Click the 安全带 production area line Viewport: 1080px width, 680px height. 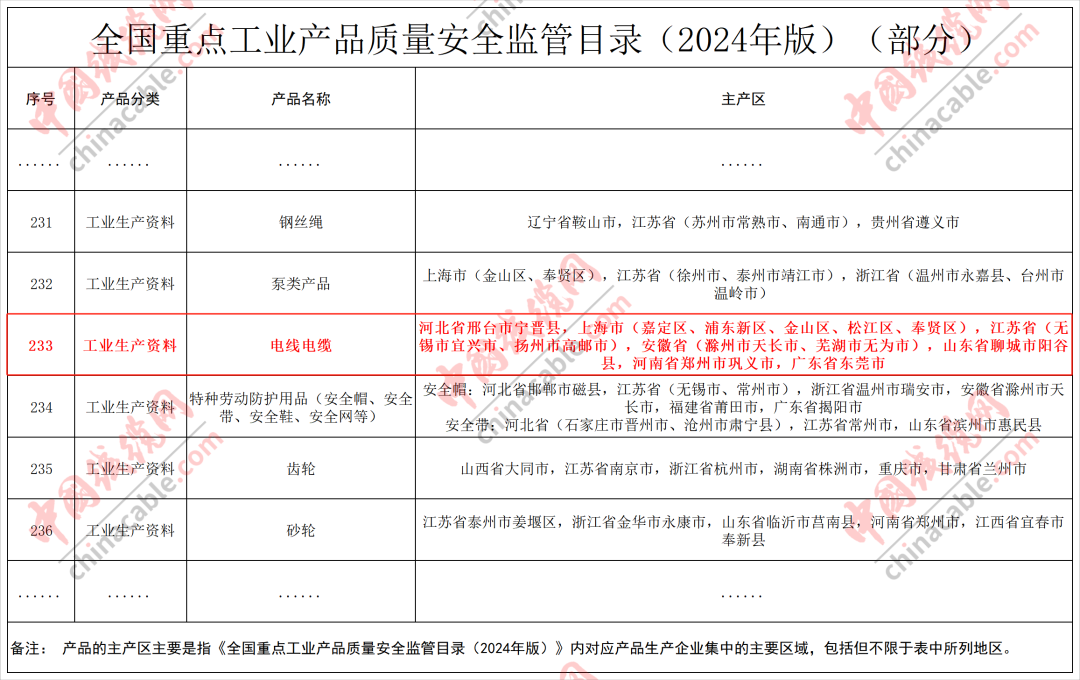pyautogui.click(x=743, y=425)
